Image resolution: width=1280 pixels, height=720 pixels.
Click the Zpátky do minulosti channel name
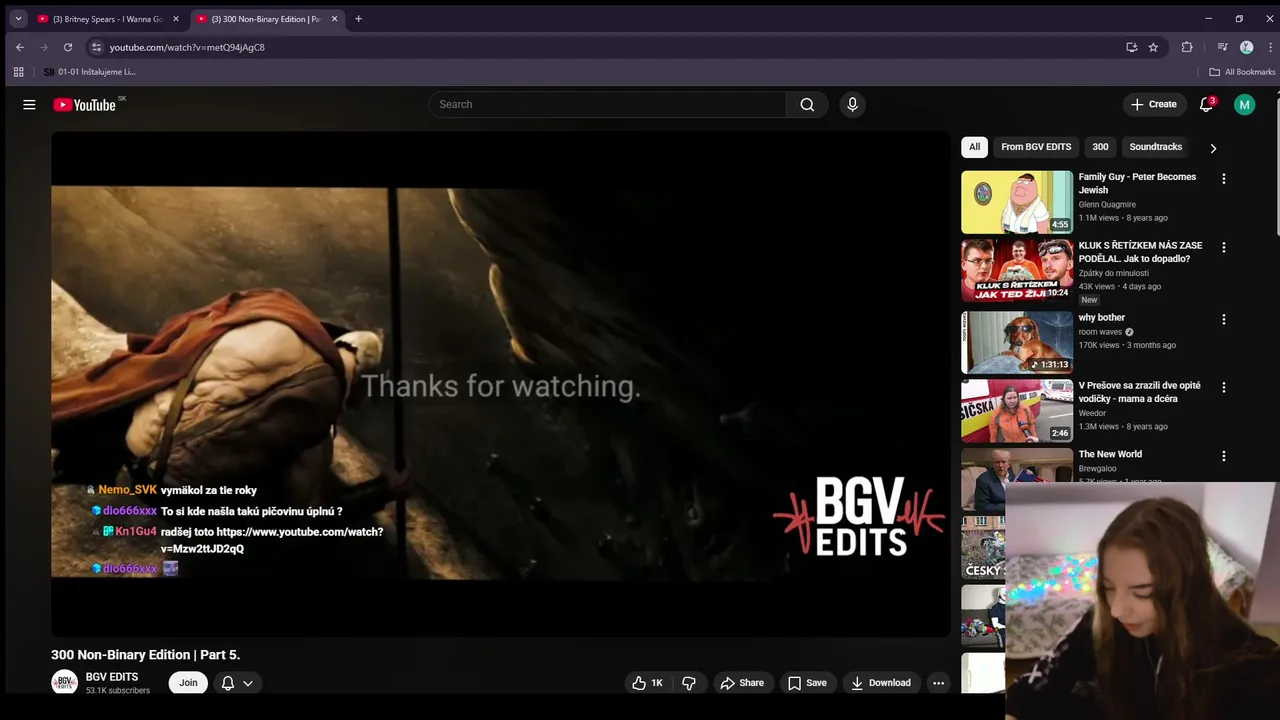pos(1113,273)
